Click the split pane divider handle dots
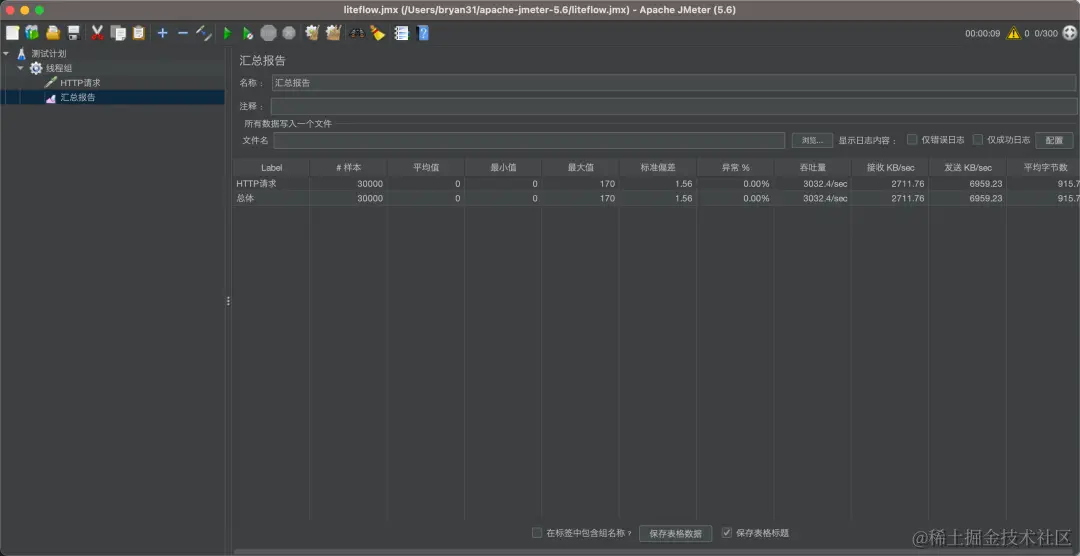The image size is (1080, 556). tap(228, 301)
